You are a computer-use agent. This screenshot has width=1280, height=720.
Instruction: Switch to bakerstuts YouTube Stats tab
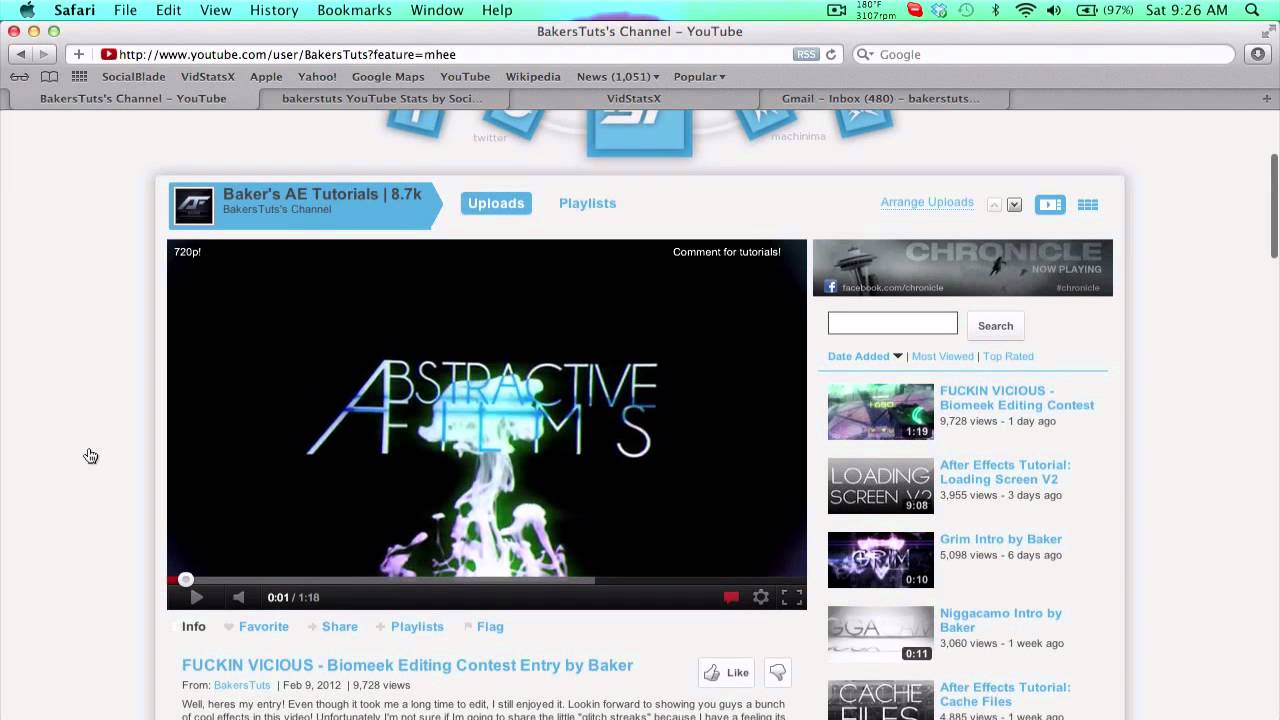pyautogui.click(x=382, y=98)
